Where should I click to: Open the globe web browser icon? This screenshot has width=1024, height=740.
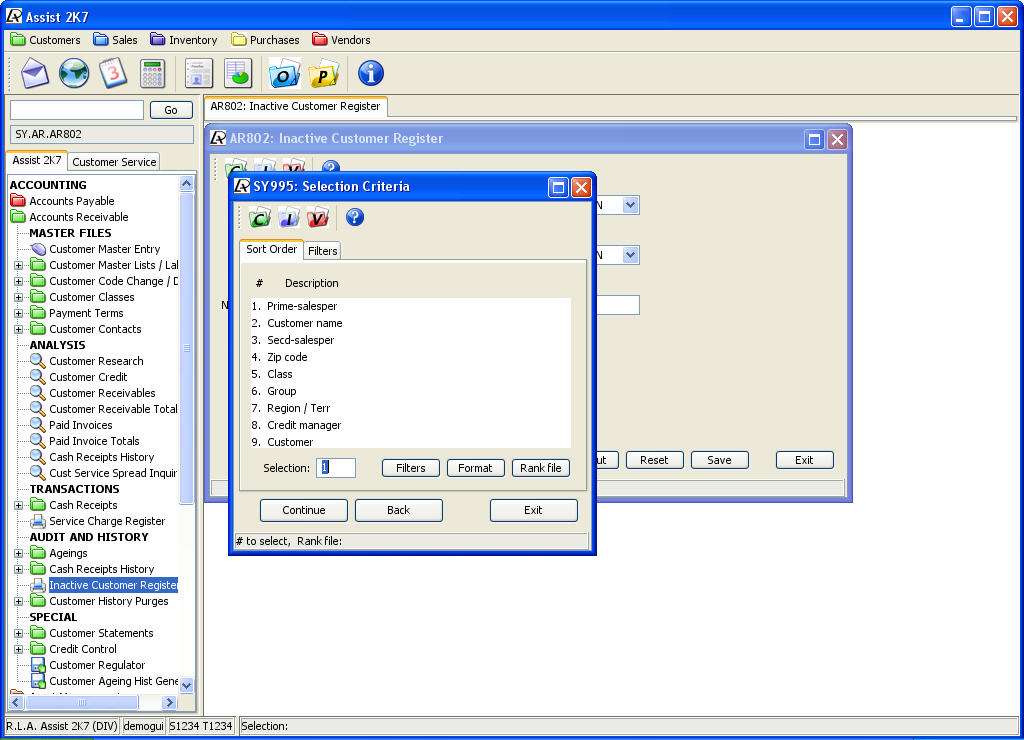click(x=74, y=74)
